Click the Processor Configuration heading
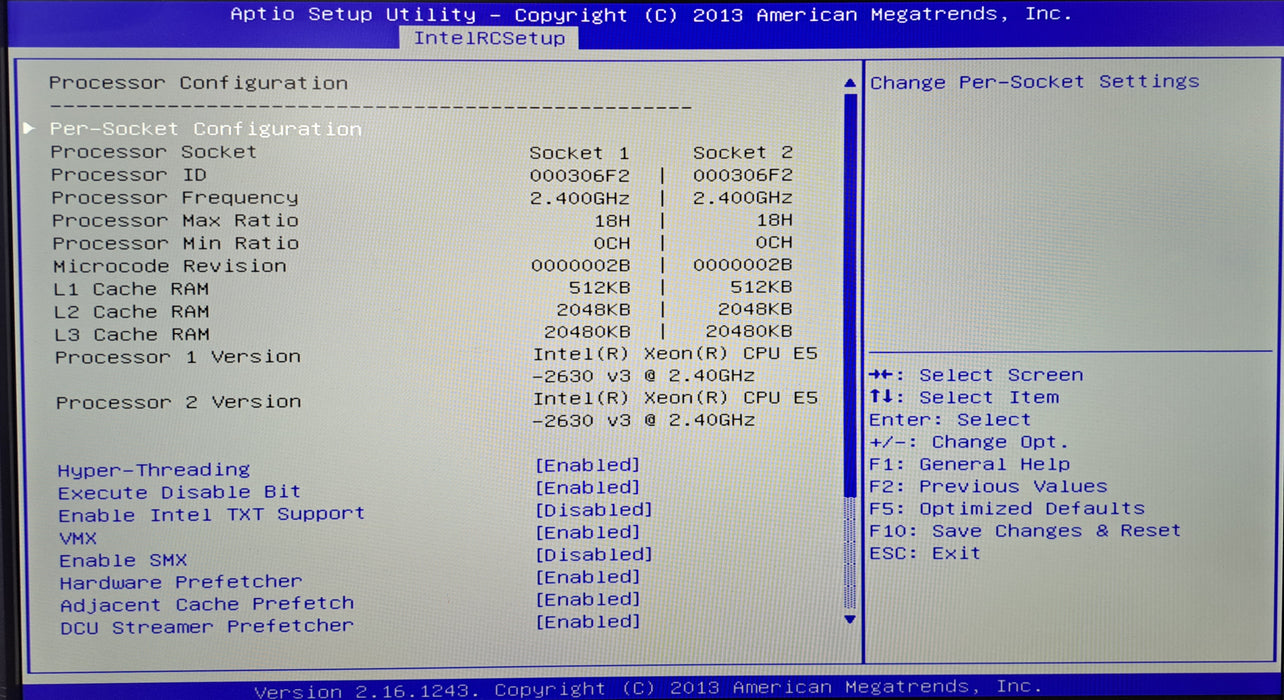The image size is (1284, 700). [x=199, y=83]
